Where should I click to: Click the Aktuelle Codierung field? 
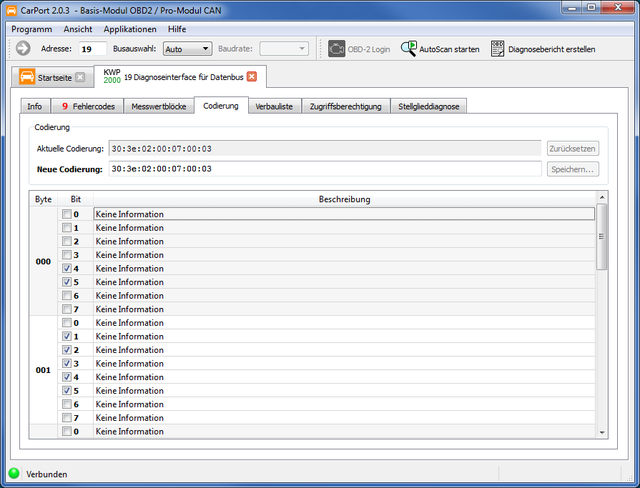[325, 149]
